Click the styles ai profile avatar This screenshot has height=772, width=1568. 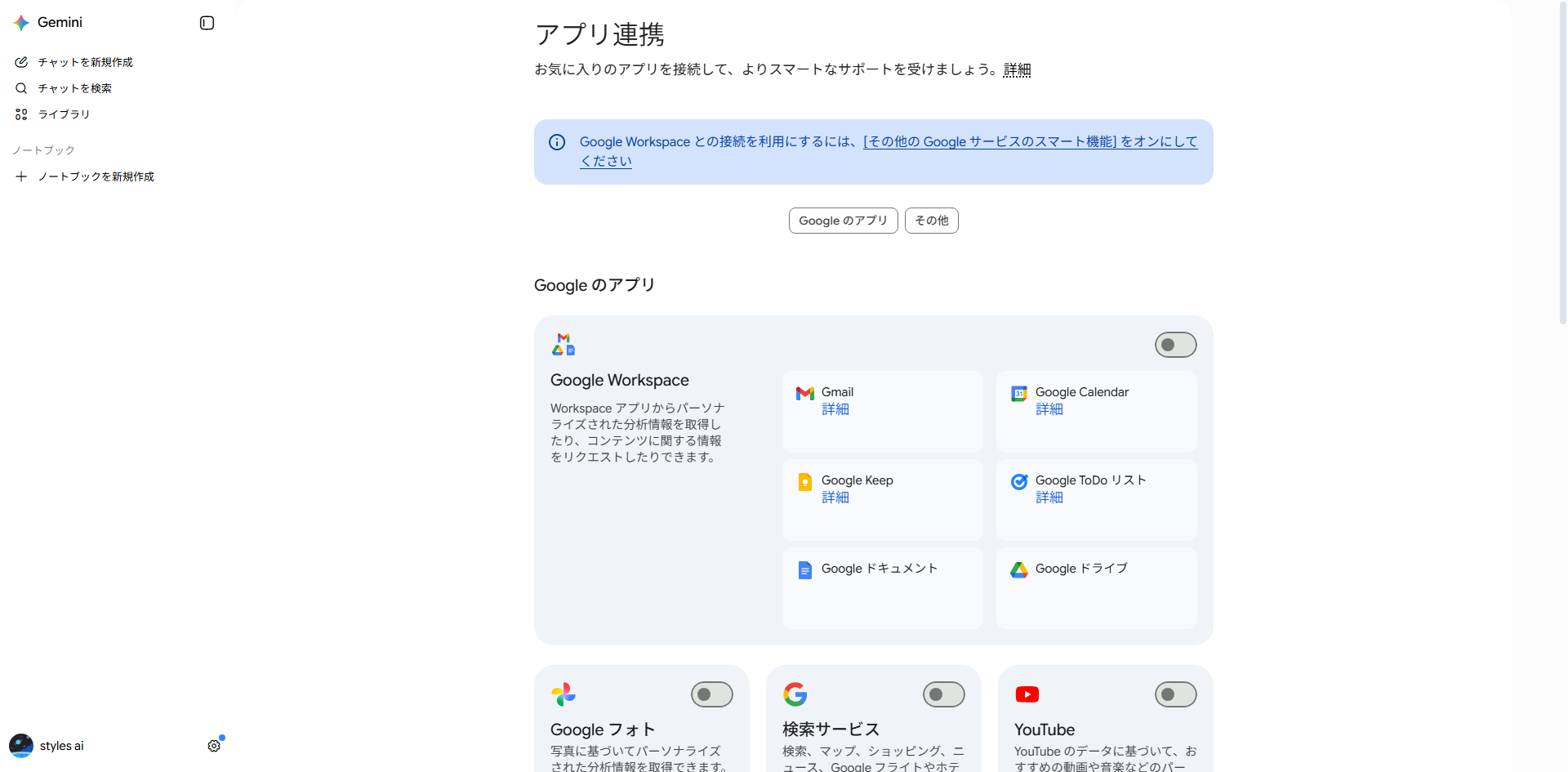coord(21,745)
